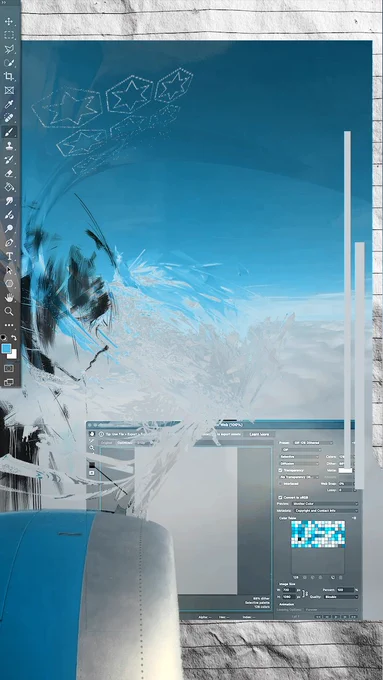Open the Diffusion dither dropdown
The image size is (383, 680).
299,464
